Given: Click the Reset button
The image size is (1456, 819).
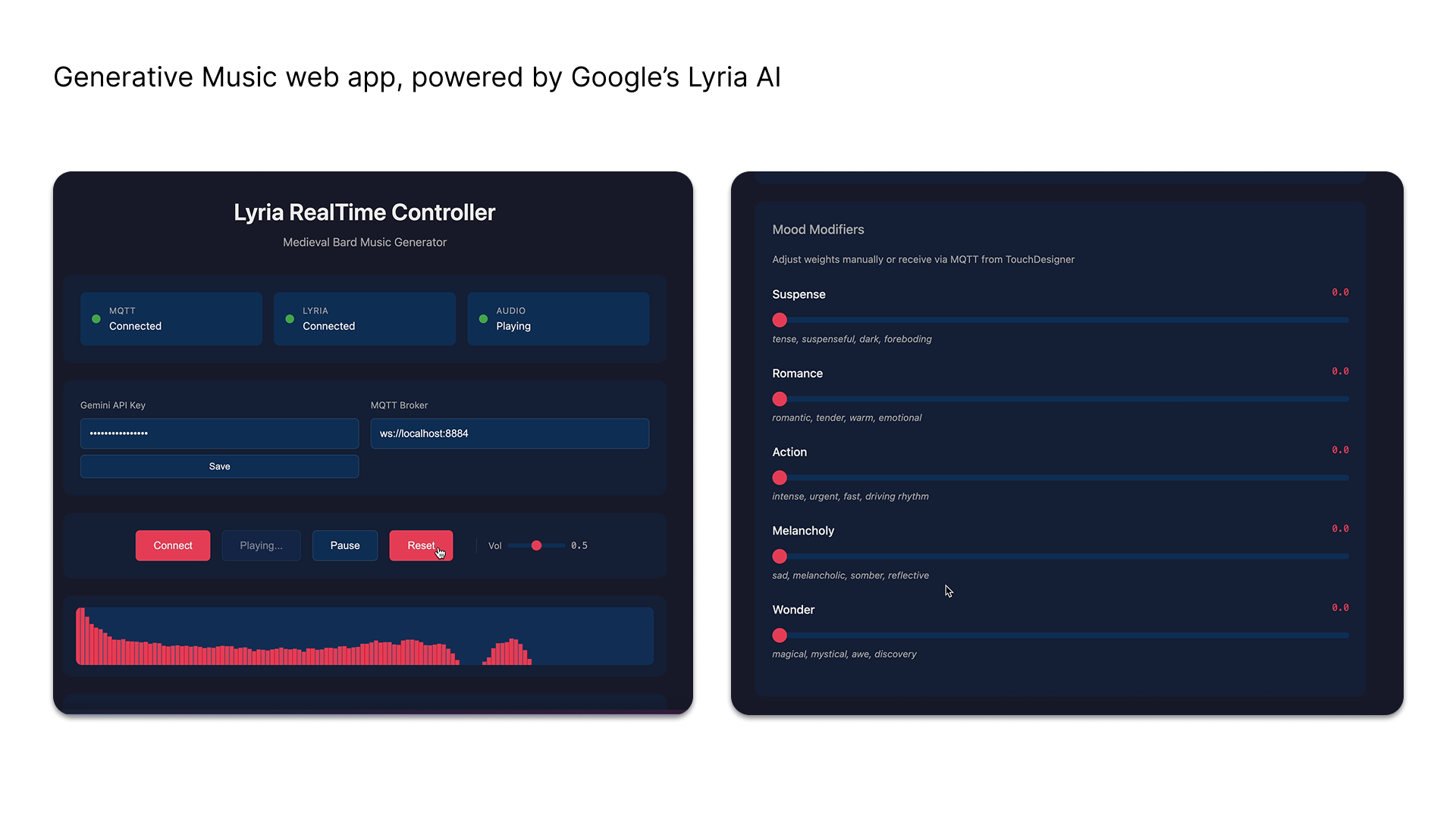Looking at the screenshot, I should 421,545.
